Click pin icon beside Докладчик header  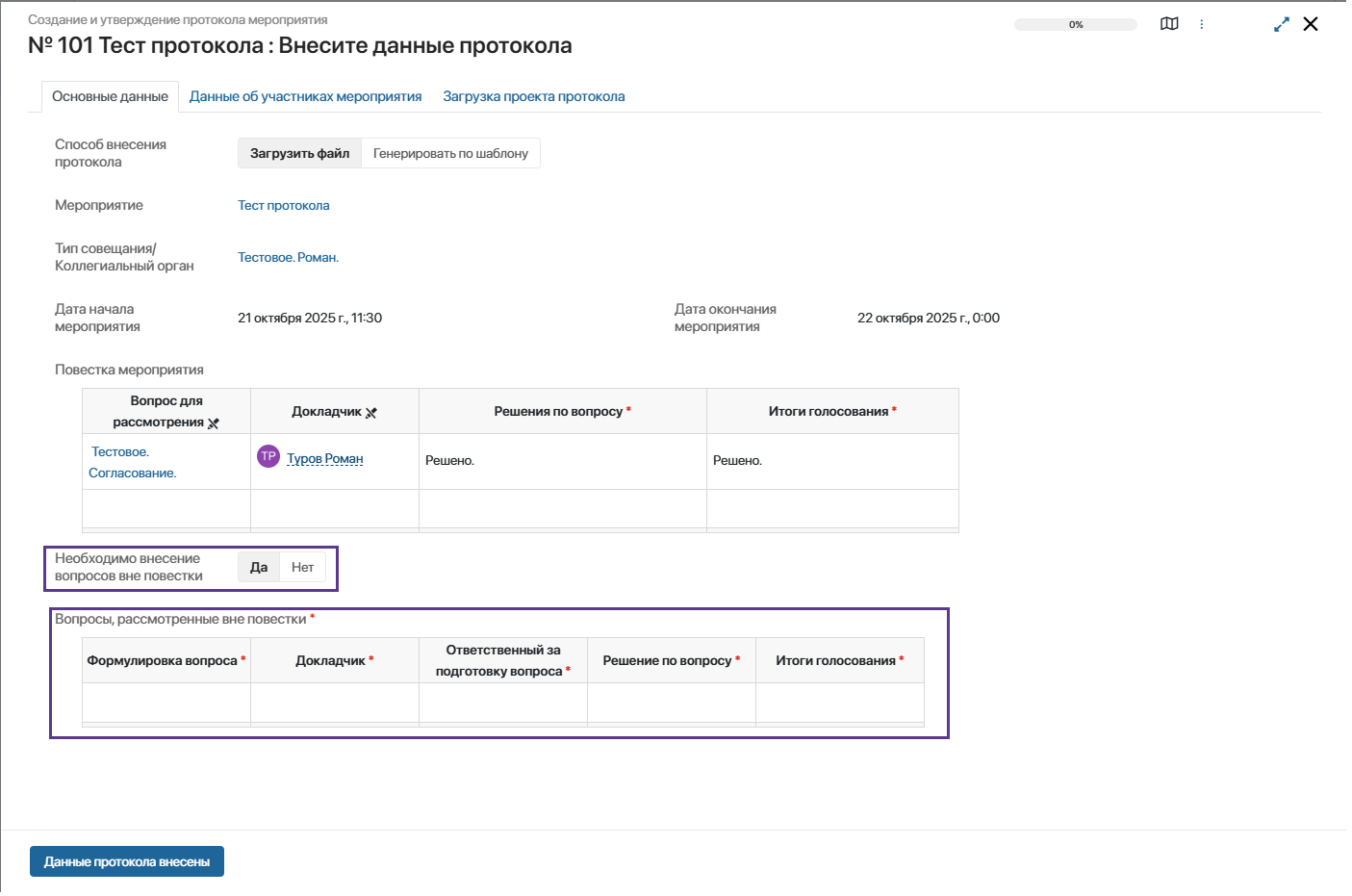coord(371,413)
